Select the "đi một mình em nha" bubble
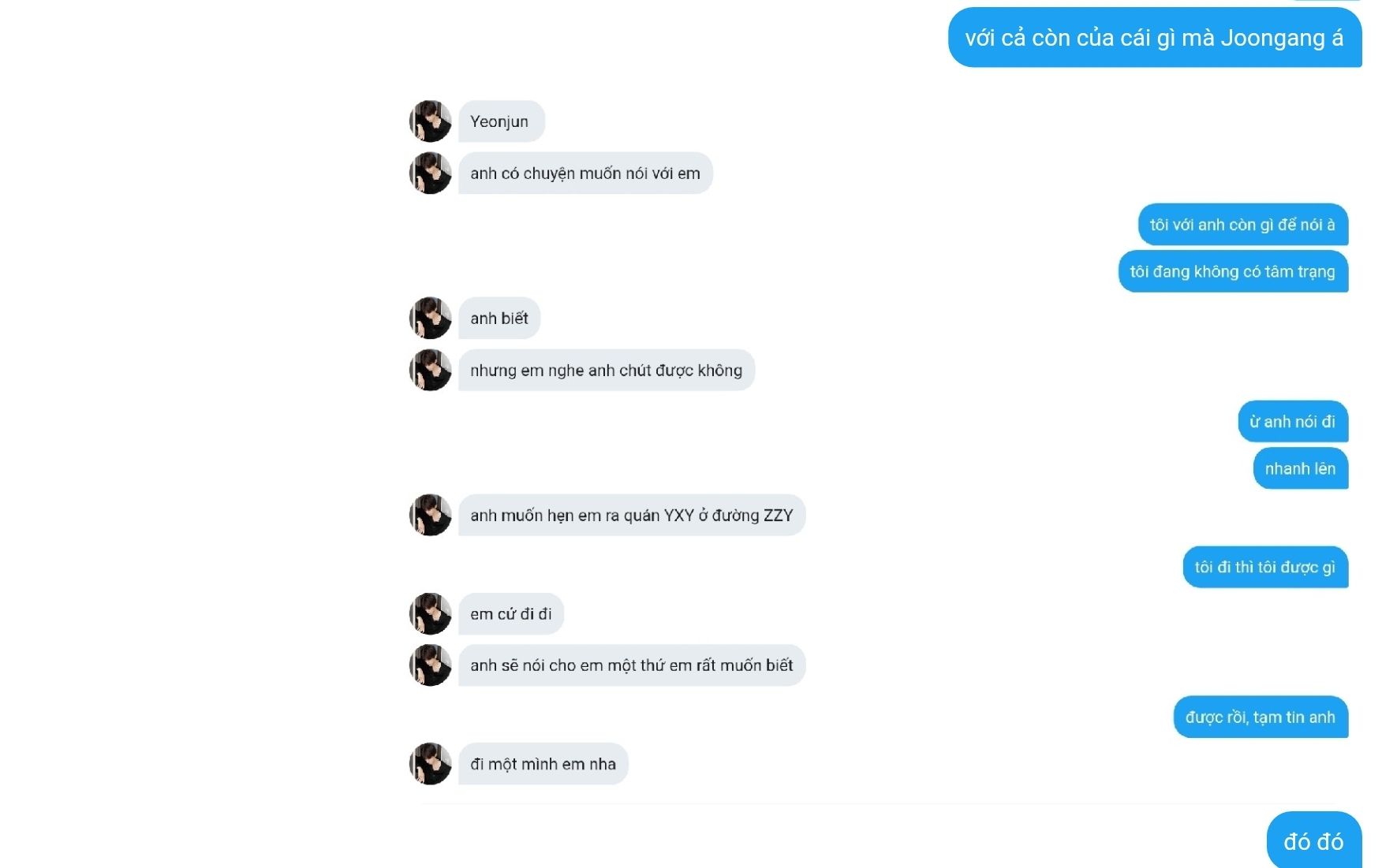The width and height of the screenshot is (1382, 868). [x=543, y=764]
